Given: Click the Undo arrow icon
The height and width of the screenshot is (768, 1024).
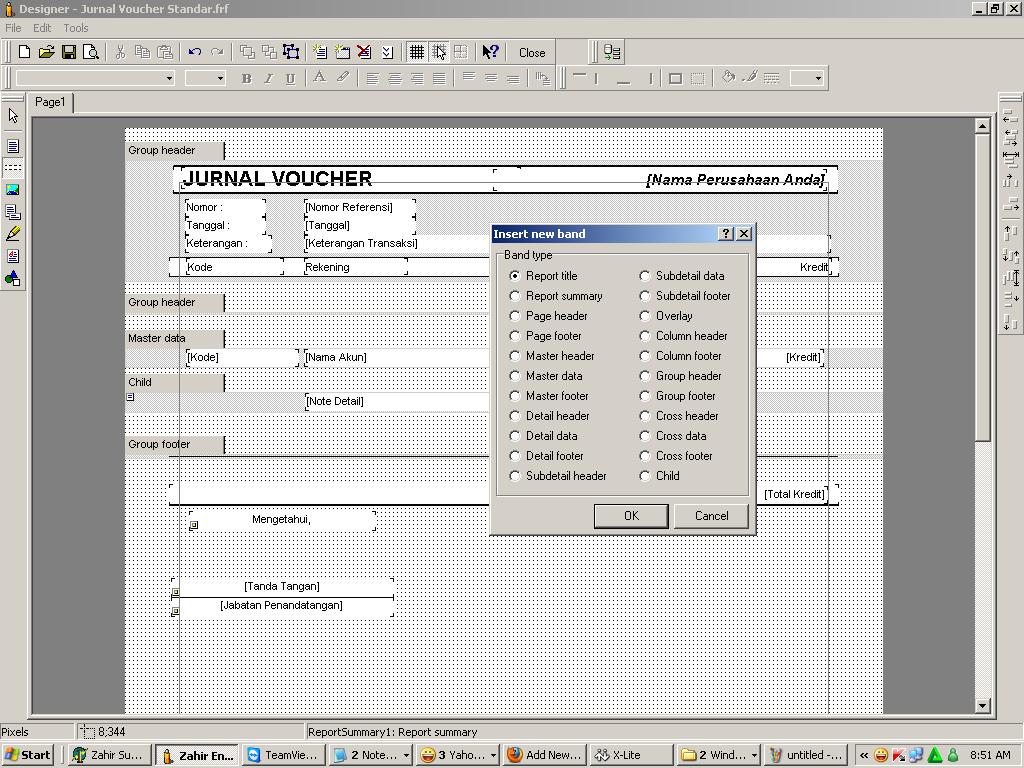Looking at the screenshot, I should click(x=195, y=52).
